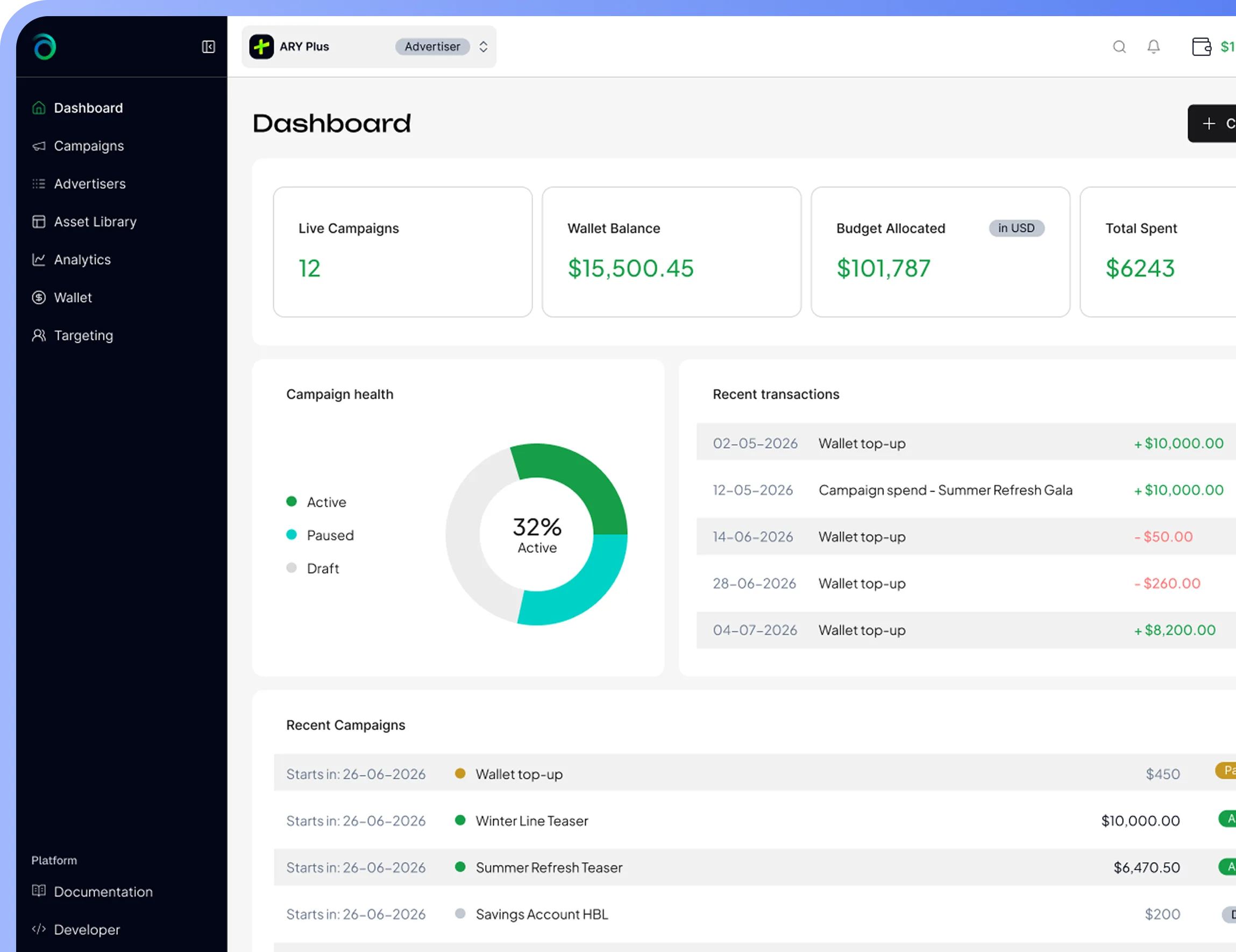
Task: Open the 'Savings Account HBL' campaign
Action: coord(755,913)
